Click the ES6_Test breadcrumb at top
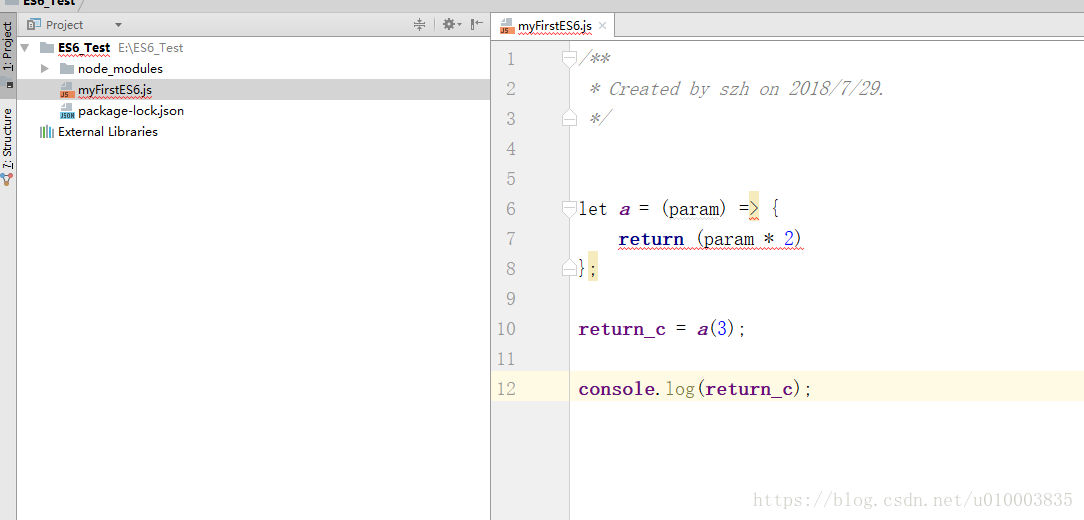 click(47, 3)
